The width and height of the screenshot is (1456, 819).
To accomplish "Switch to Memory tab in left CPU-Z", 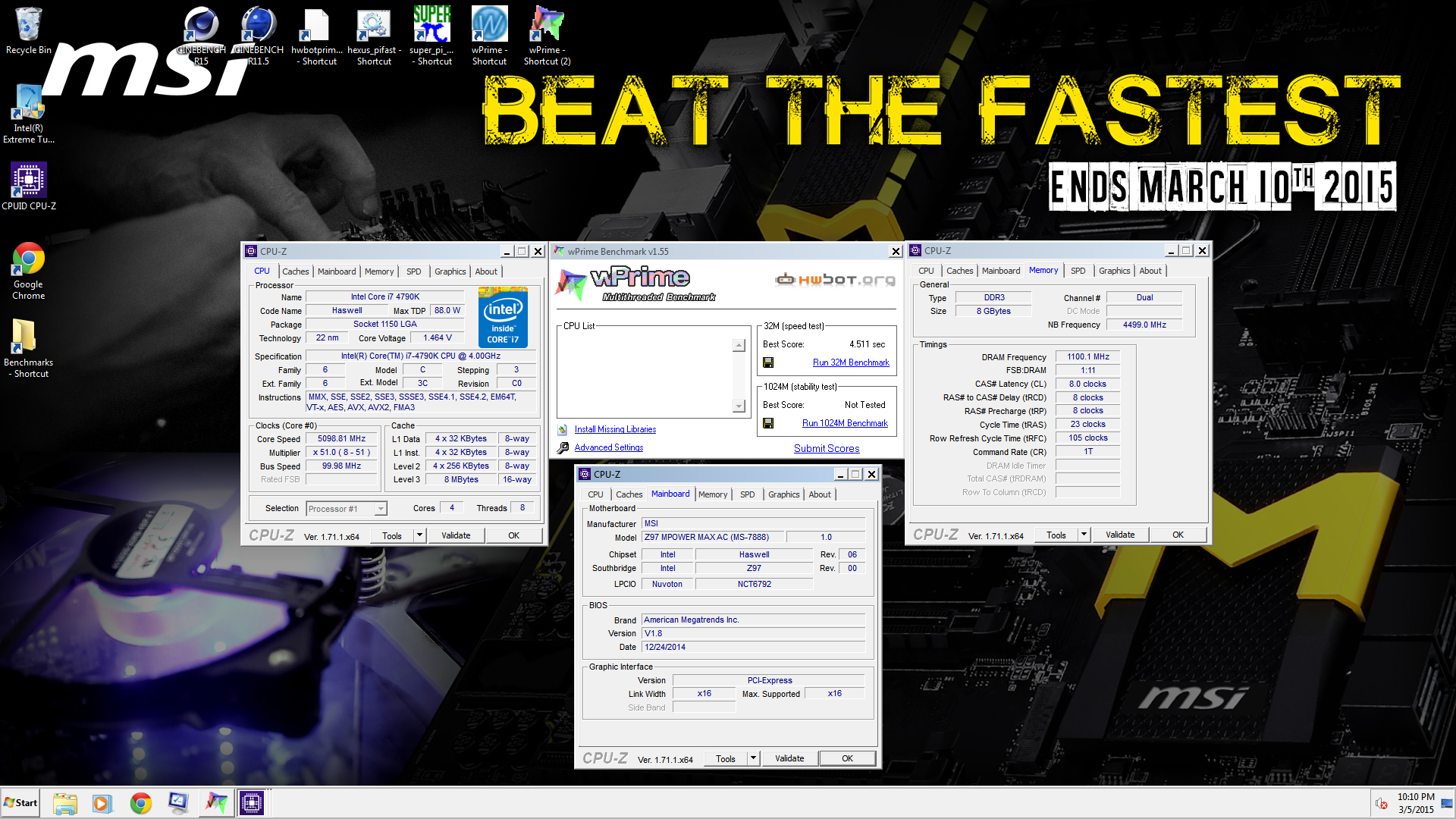I will pos(379,271).
